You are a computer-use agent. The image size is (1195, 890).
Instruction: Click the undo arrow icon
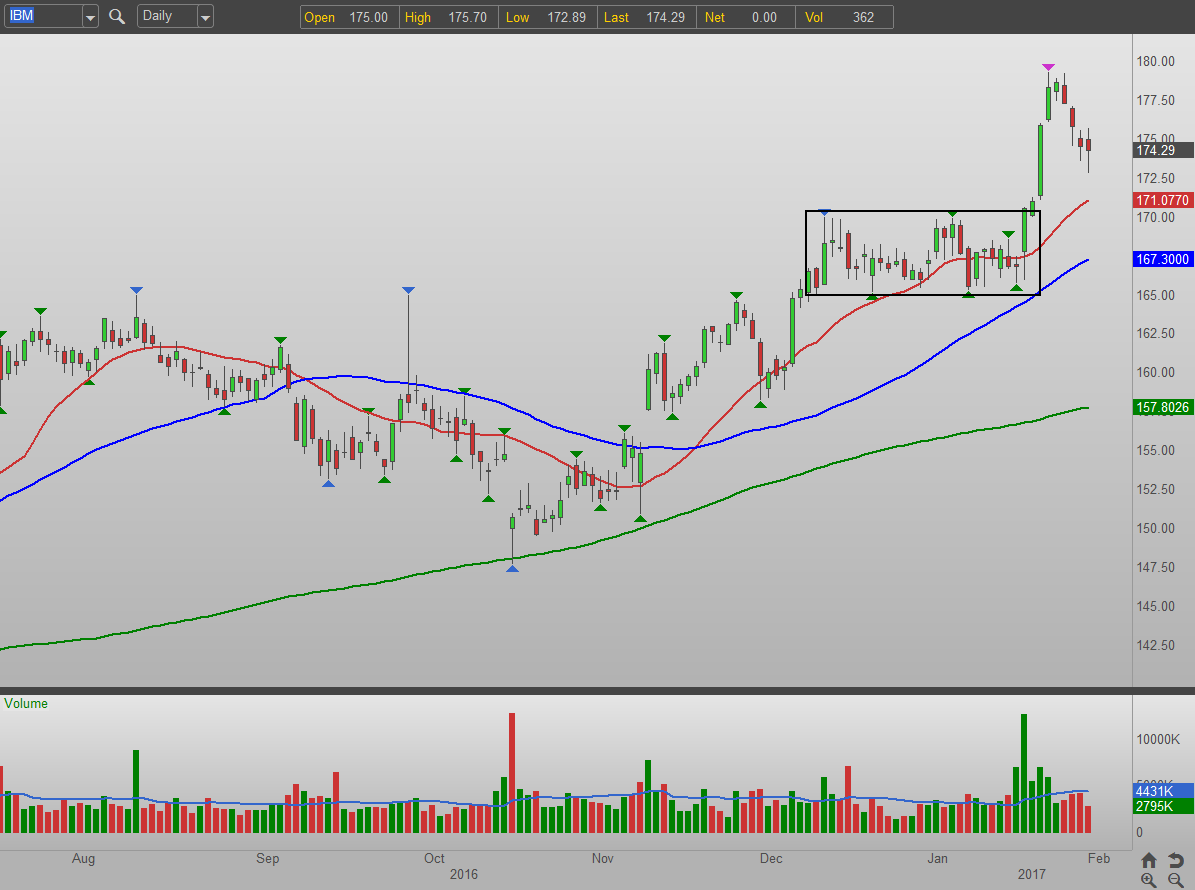(x=1174, y=860)
